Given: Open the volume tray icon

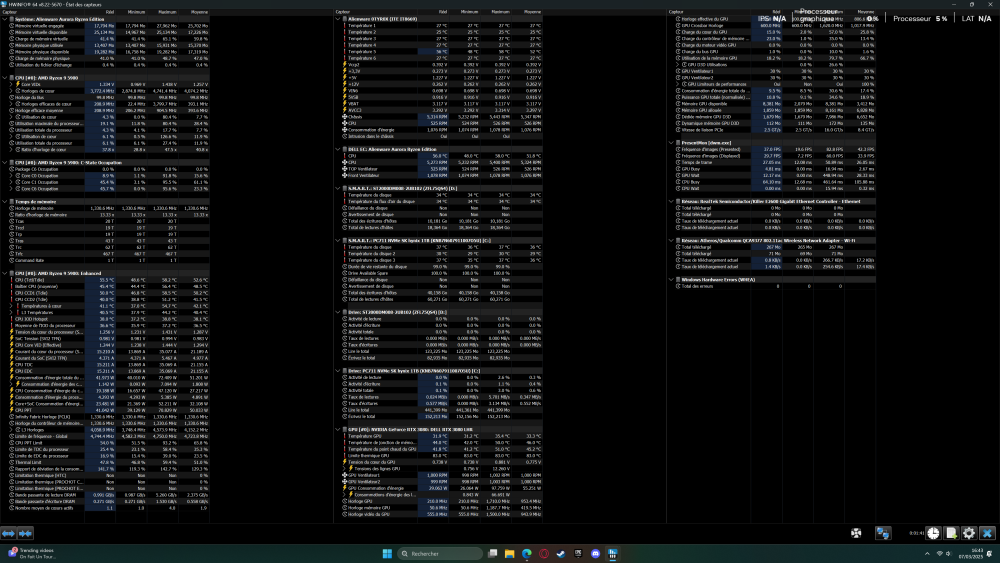Looking at the screenshot, I should tap(948, 553).
